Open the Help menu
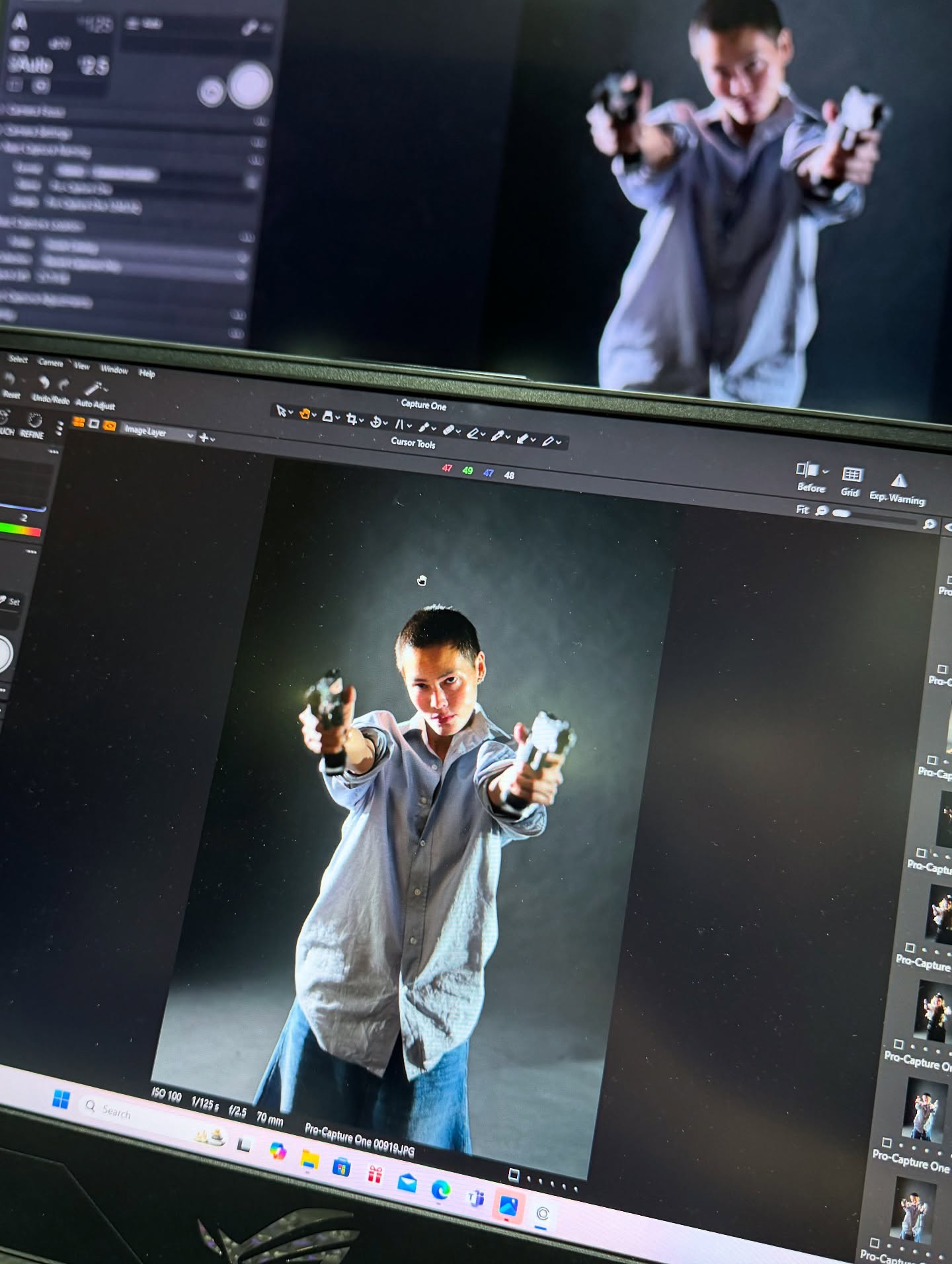This screenshot has width=952, height=1264. [x=147, y=374]
